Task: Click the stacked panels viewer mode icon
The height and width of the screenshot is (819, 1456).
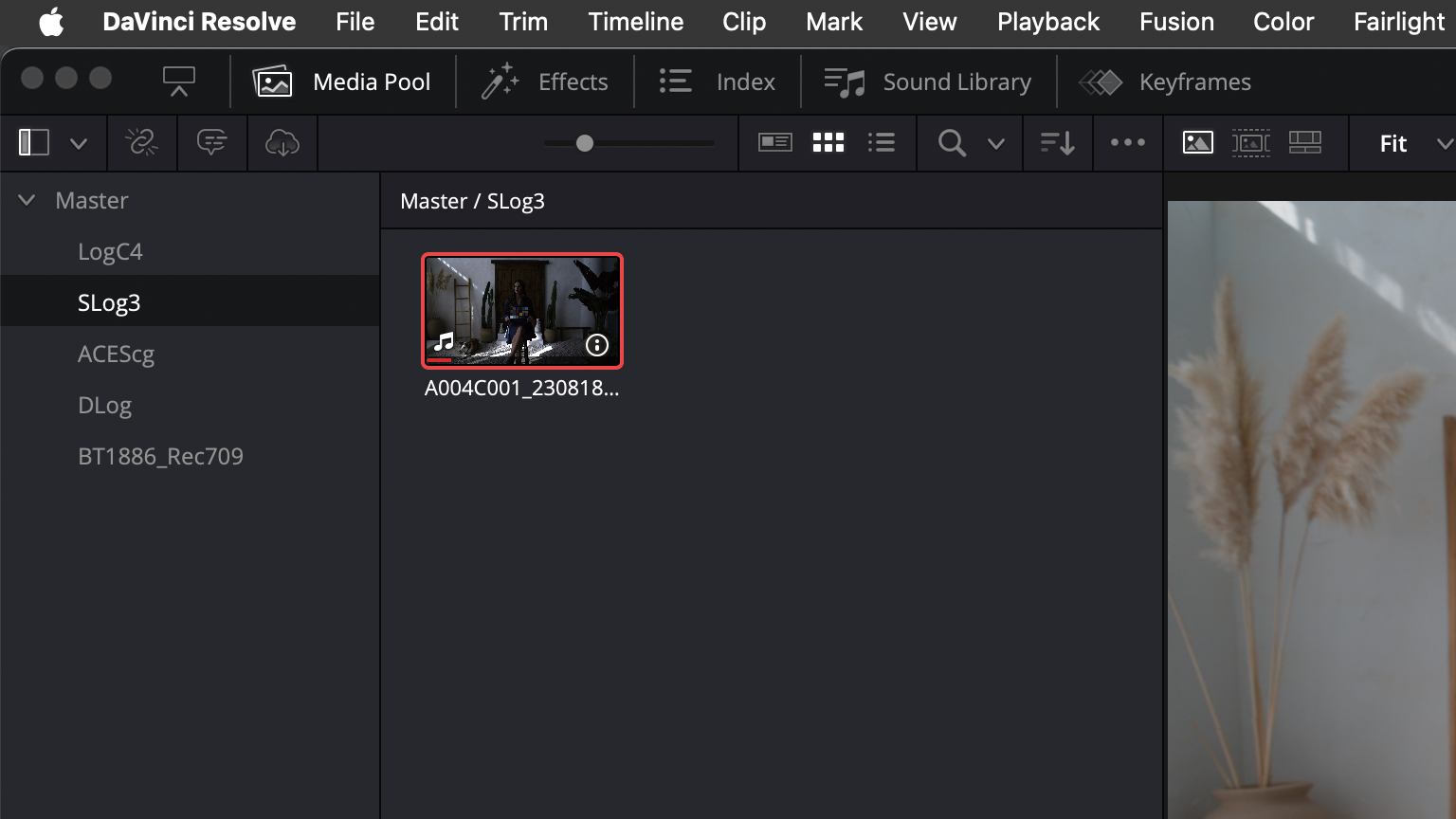Action: 1305,142
